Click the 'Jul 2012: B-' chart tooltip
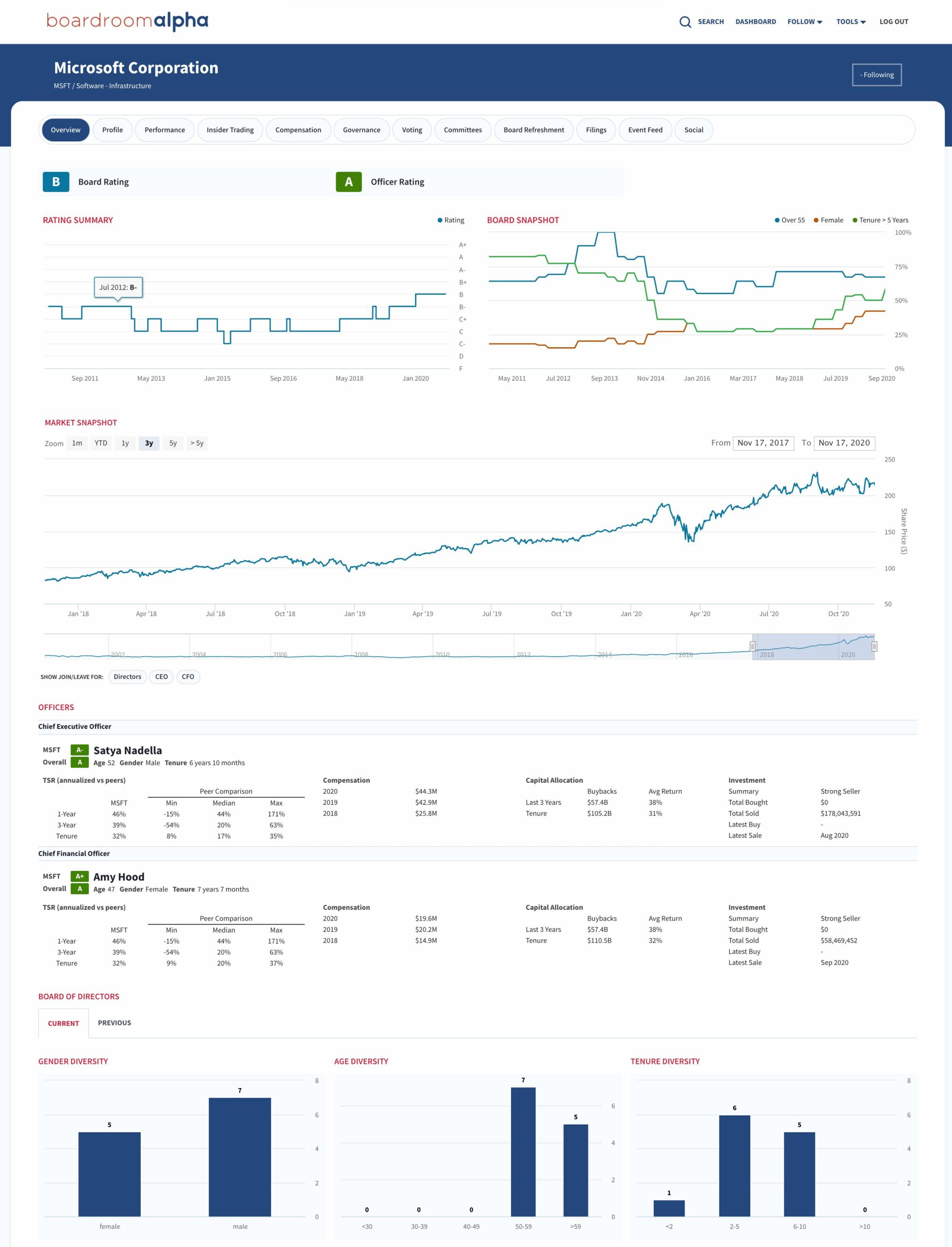Screen dimensions: 952x1247 (118, 287)
